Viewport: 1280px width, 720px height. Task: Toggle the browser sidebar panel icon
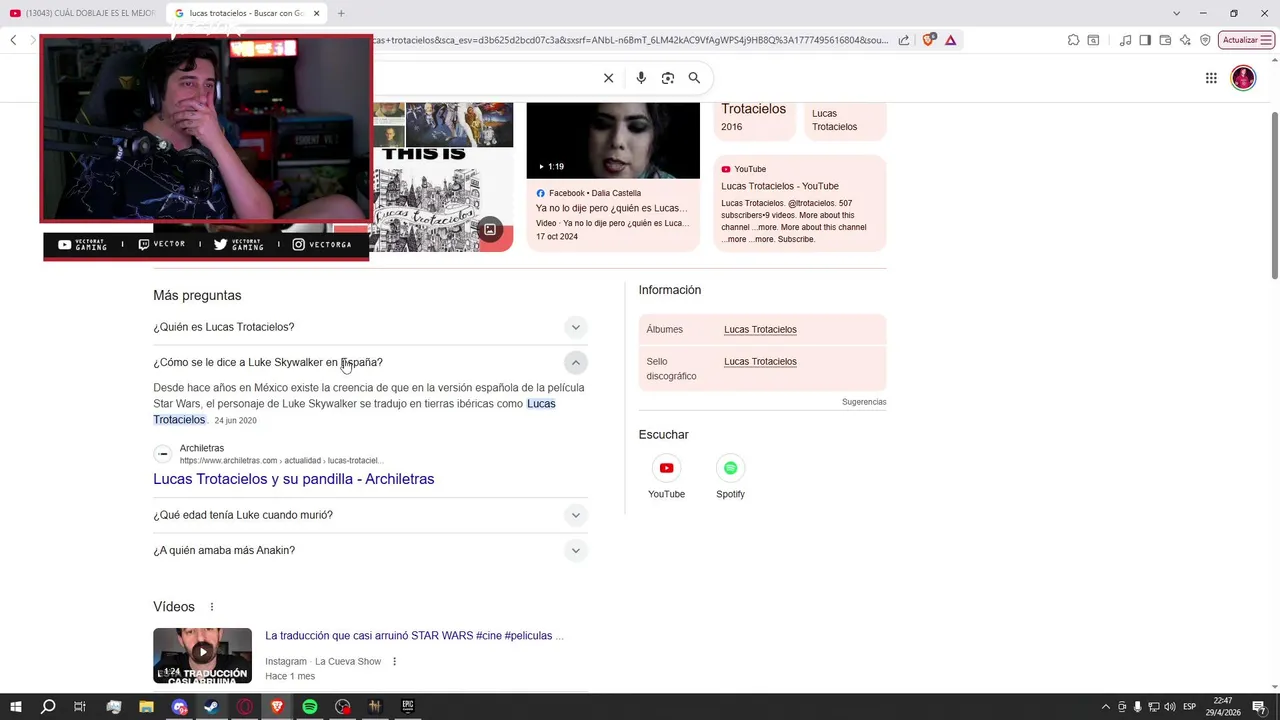pos(1145,40)
